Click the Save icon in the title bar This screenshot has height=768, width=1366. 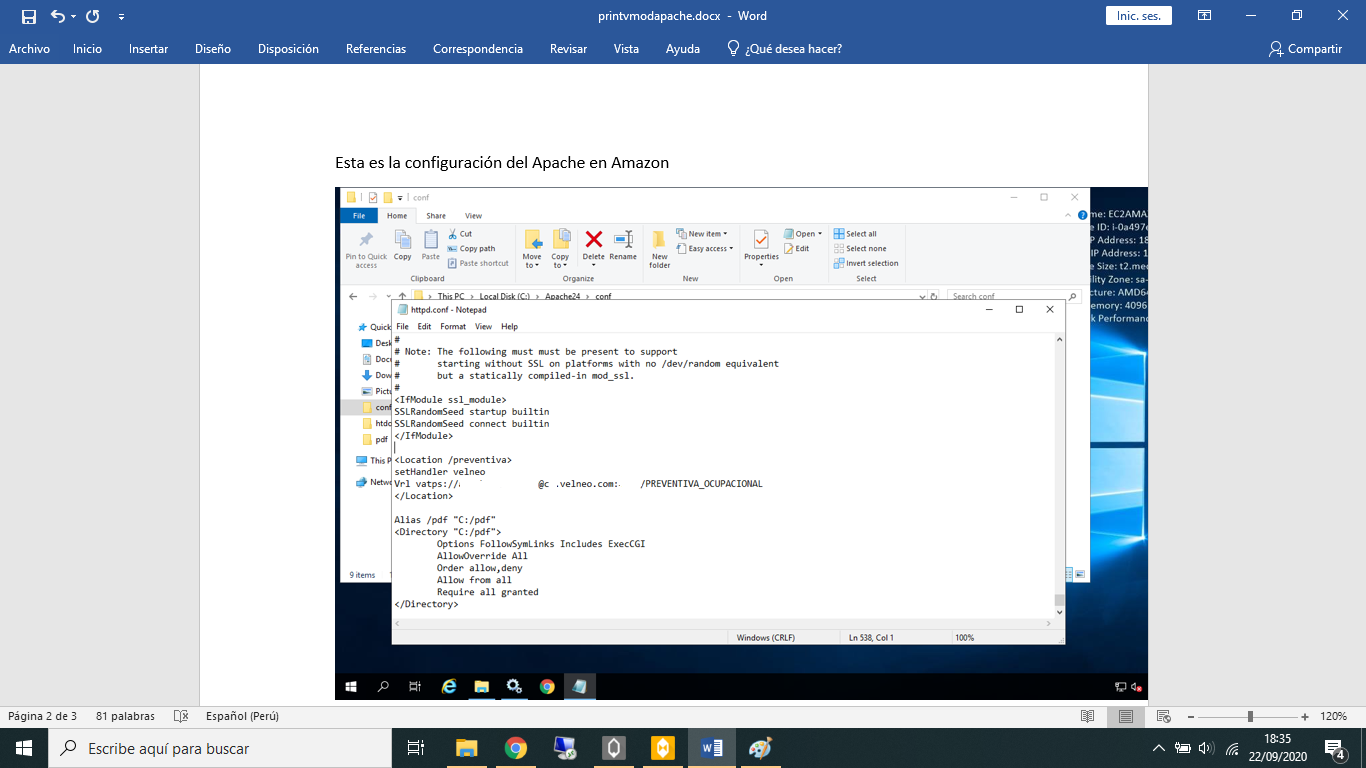coord(28,16)
